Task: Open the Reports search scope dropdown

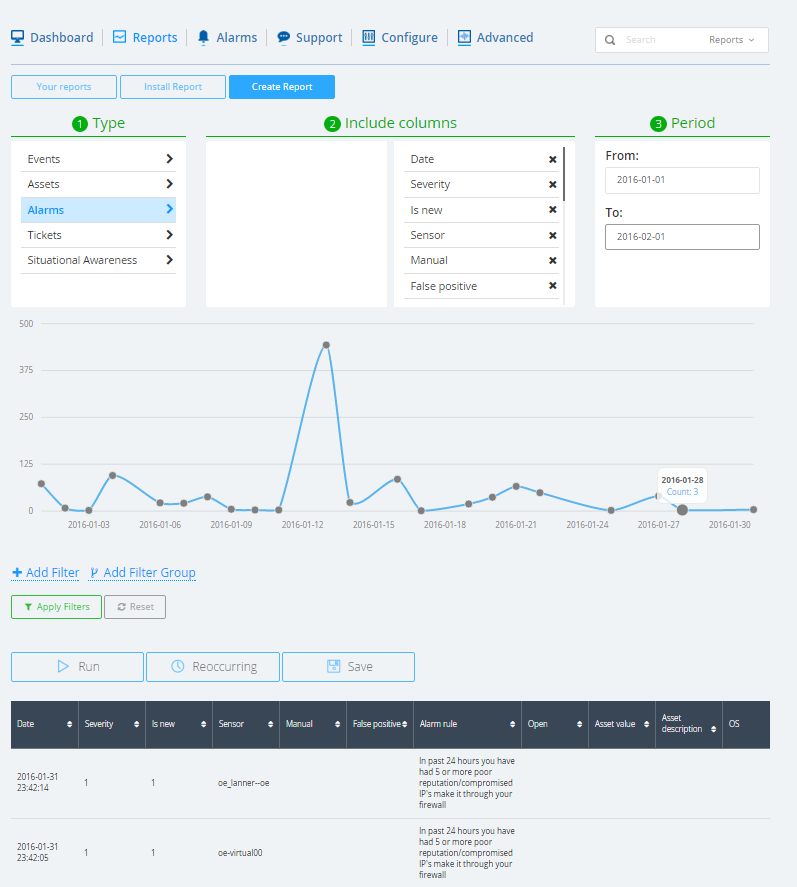Action: tap(732, 40)
